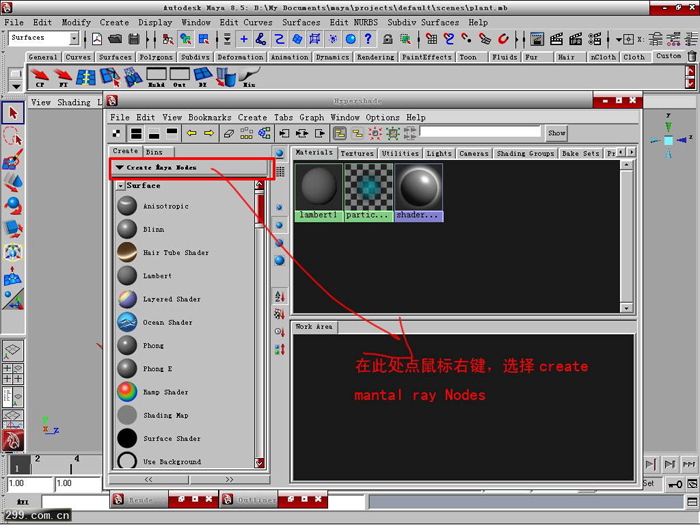This screenshot has height=525, width=700.
Task: Click the Show button in Hypershade
Action: (x=556, y=133)
